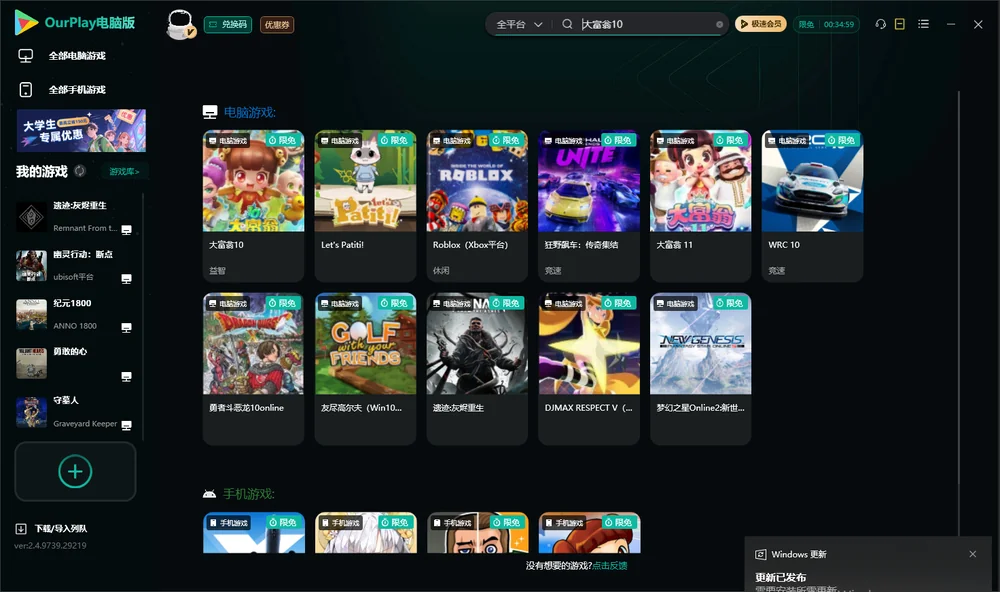1000x592 pixels.
Task: Open the 游戏库 link
Action: [x=124, y=171]
